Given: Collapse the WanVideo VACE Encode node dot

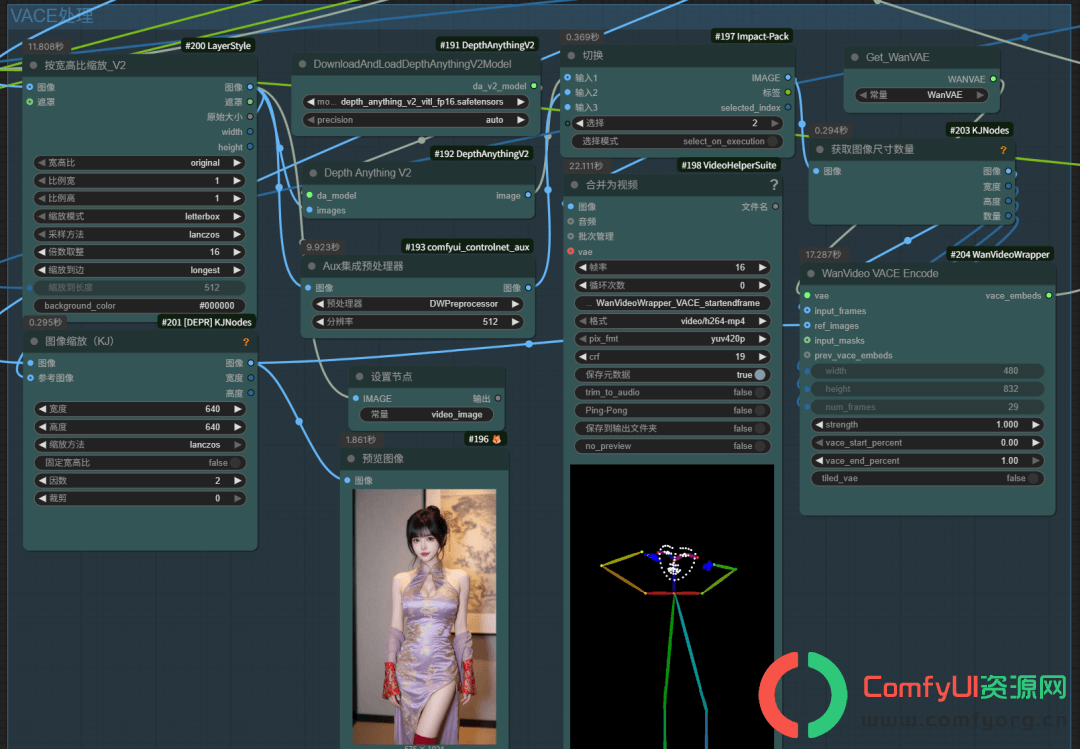Looking at the screenshot, I should click(811, 274).
